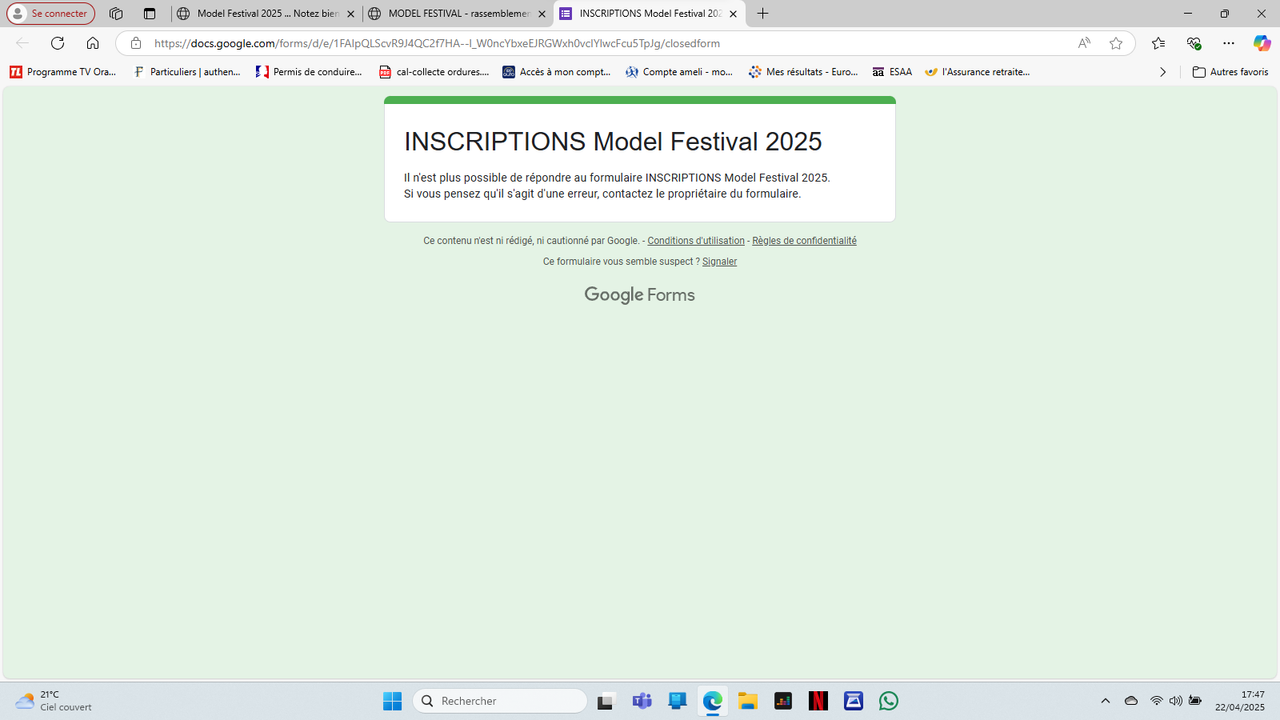Click the Windows Rechercher search box
Viewport: 1280px width, 720px height.
[x=500, y=701]
